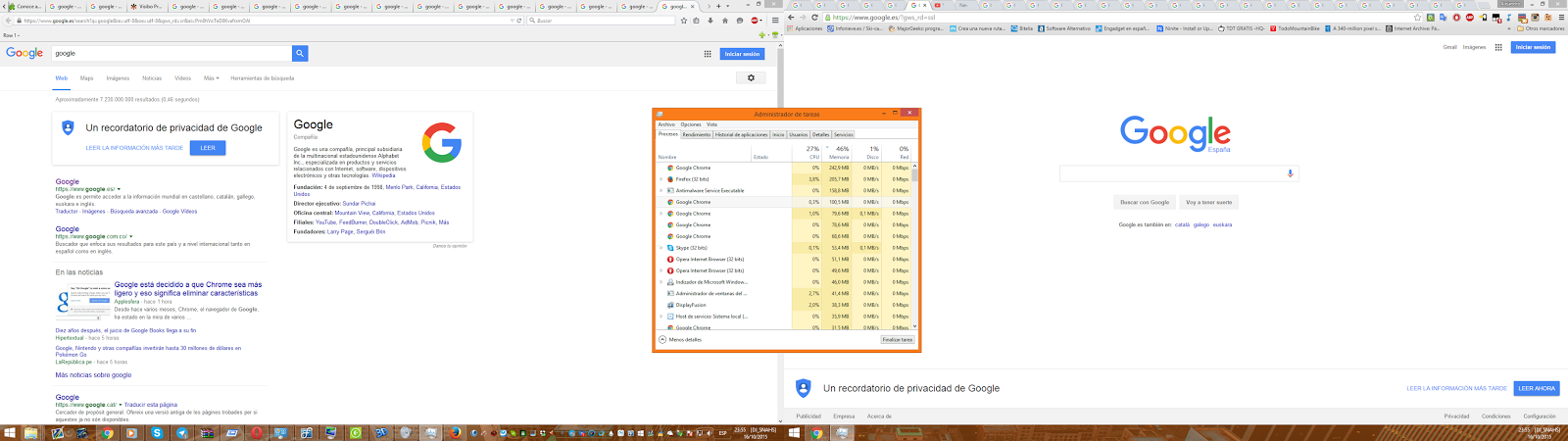The image size is (1568, 441).
Task: Select DisplayFusion process row
Action: point(789,305)
